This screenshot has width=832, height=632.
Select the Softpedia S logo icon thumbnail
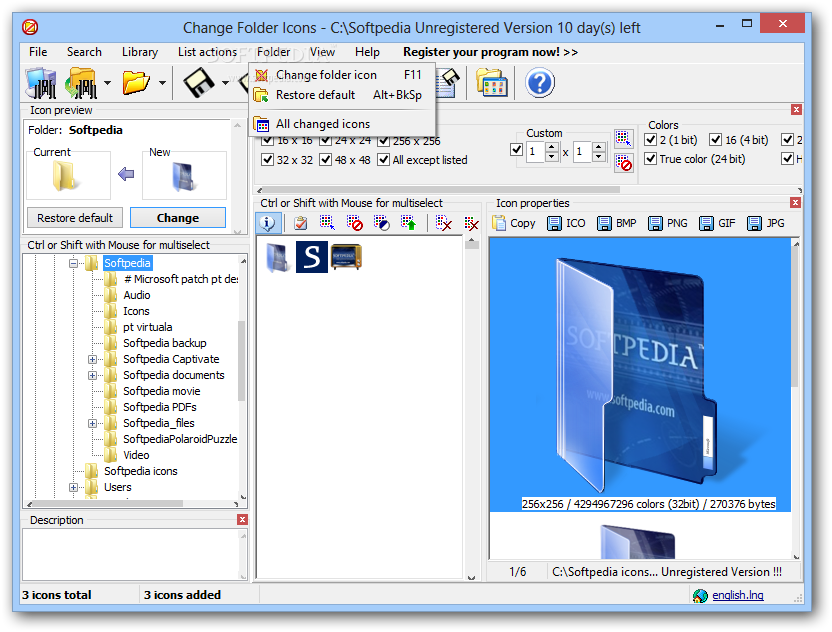pos(311,257)
